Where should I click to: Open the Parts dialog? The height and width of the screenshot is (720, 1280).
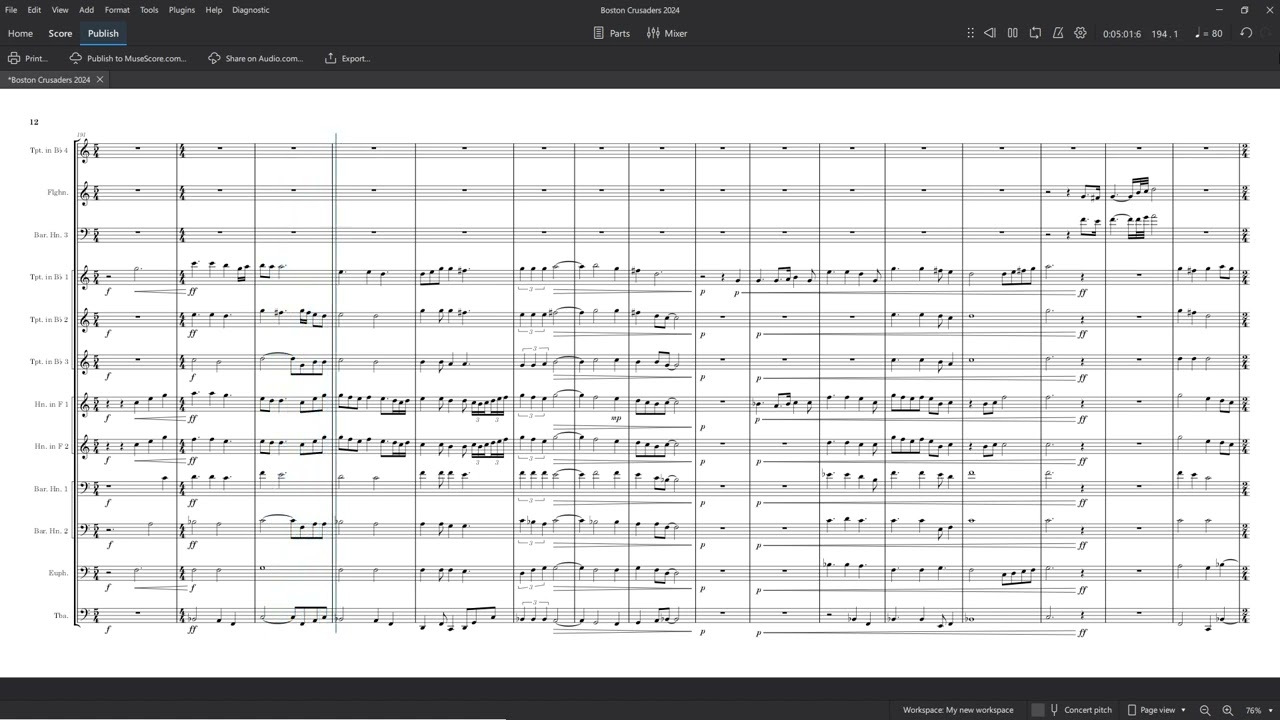click(x=611, y=33)
